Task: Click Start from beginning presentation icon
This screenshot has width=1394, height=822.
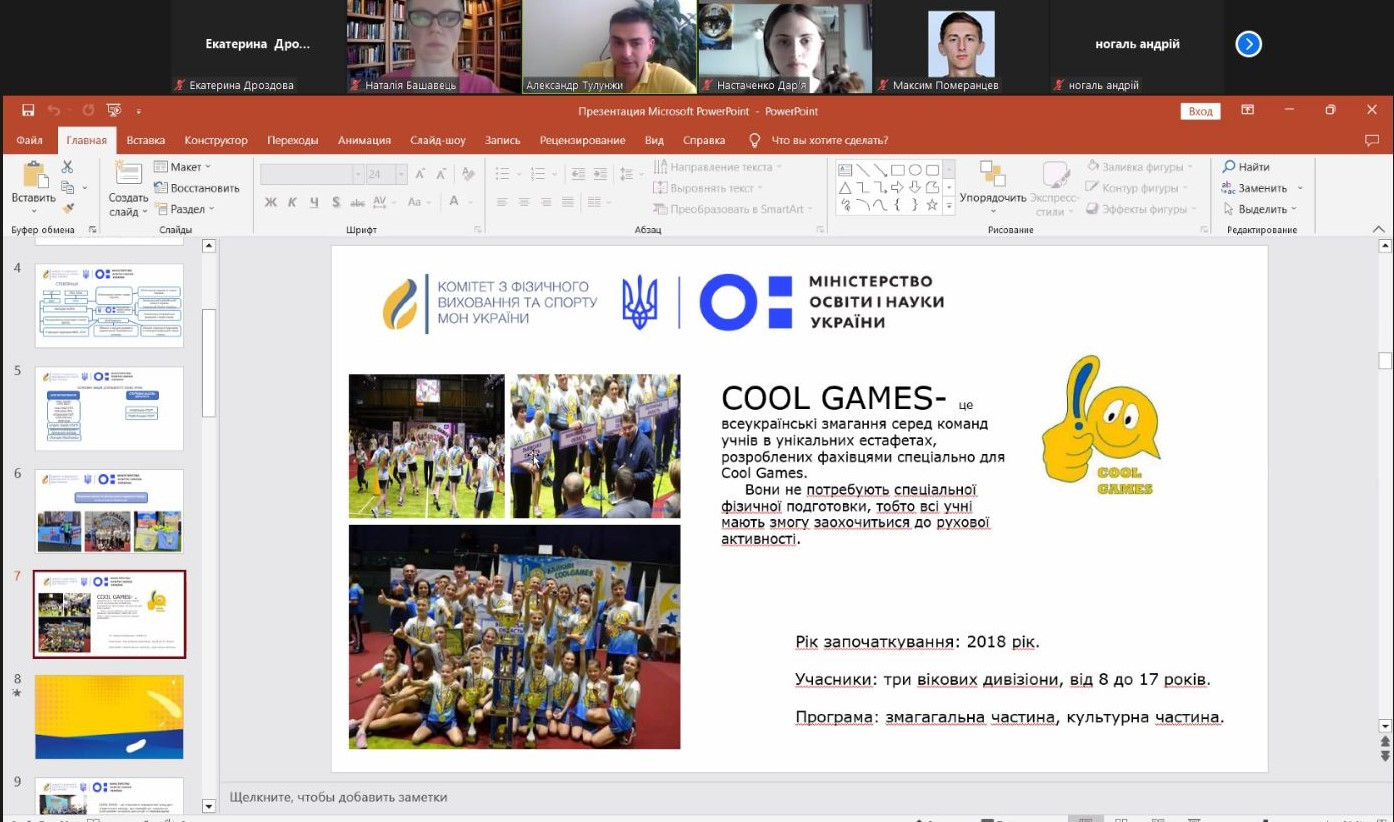Action: click(114, 111)
